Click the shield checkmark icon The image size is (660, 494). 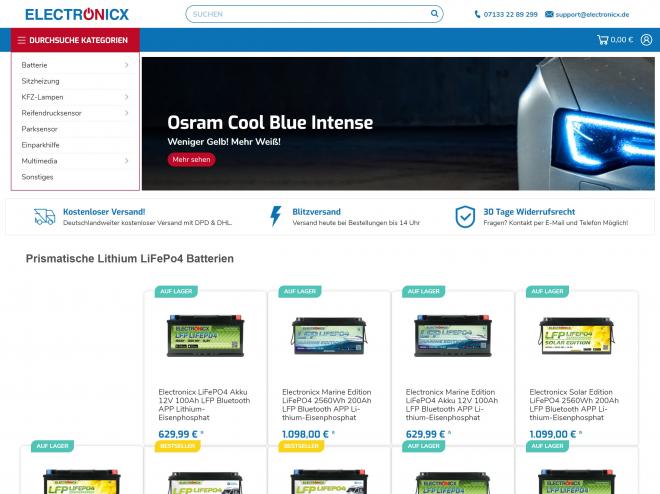pos(465,217)
